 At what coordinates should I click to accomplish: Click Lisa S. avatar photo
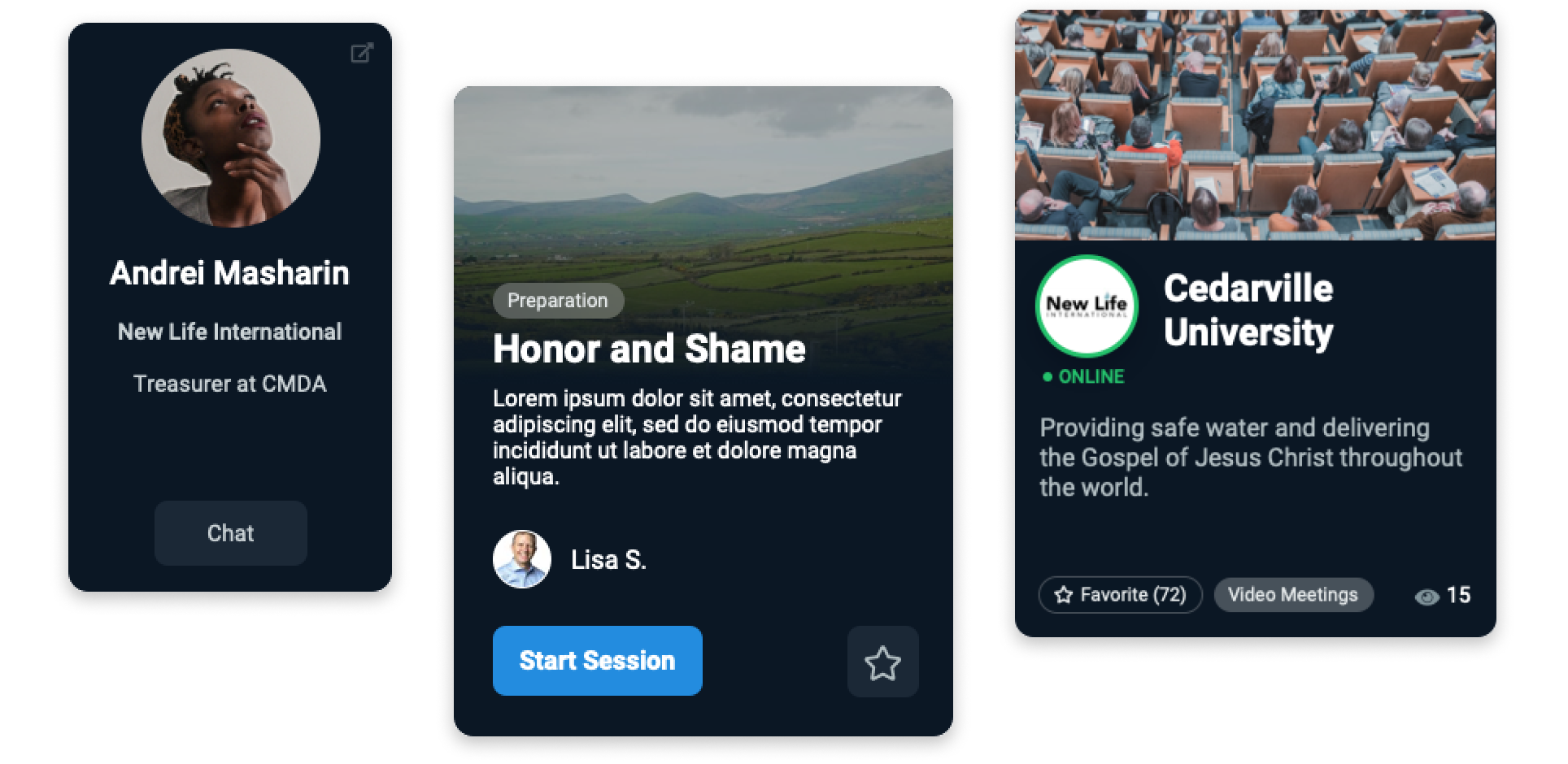(522, 559)
